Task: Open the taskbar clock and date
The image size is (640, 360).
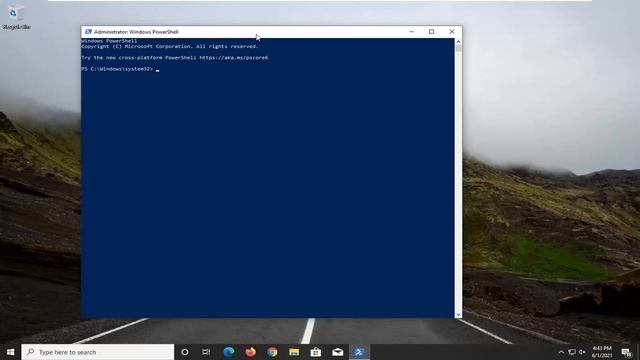Action: 602,352
